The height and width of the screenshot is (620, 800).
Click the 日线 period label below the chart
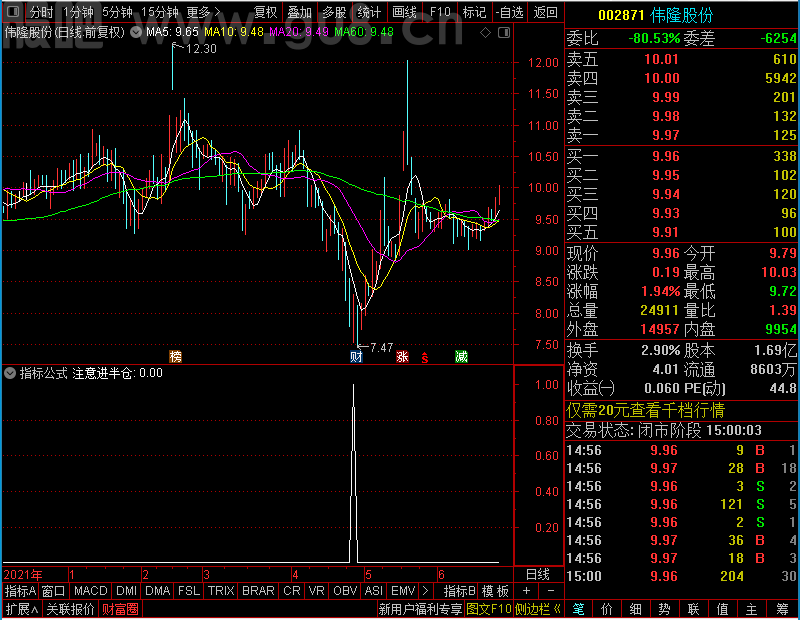(538, 575)
